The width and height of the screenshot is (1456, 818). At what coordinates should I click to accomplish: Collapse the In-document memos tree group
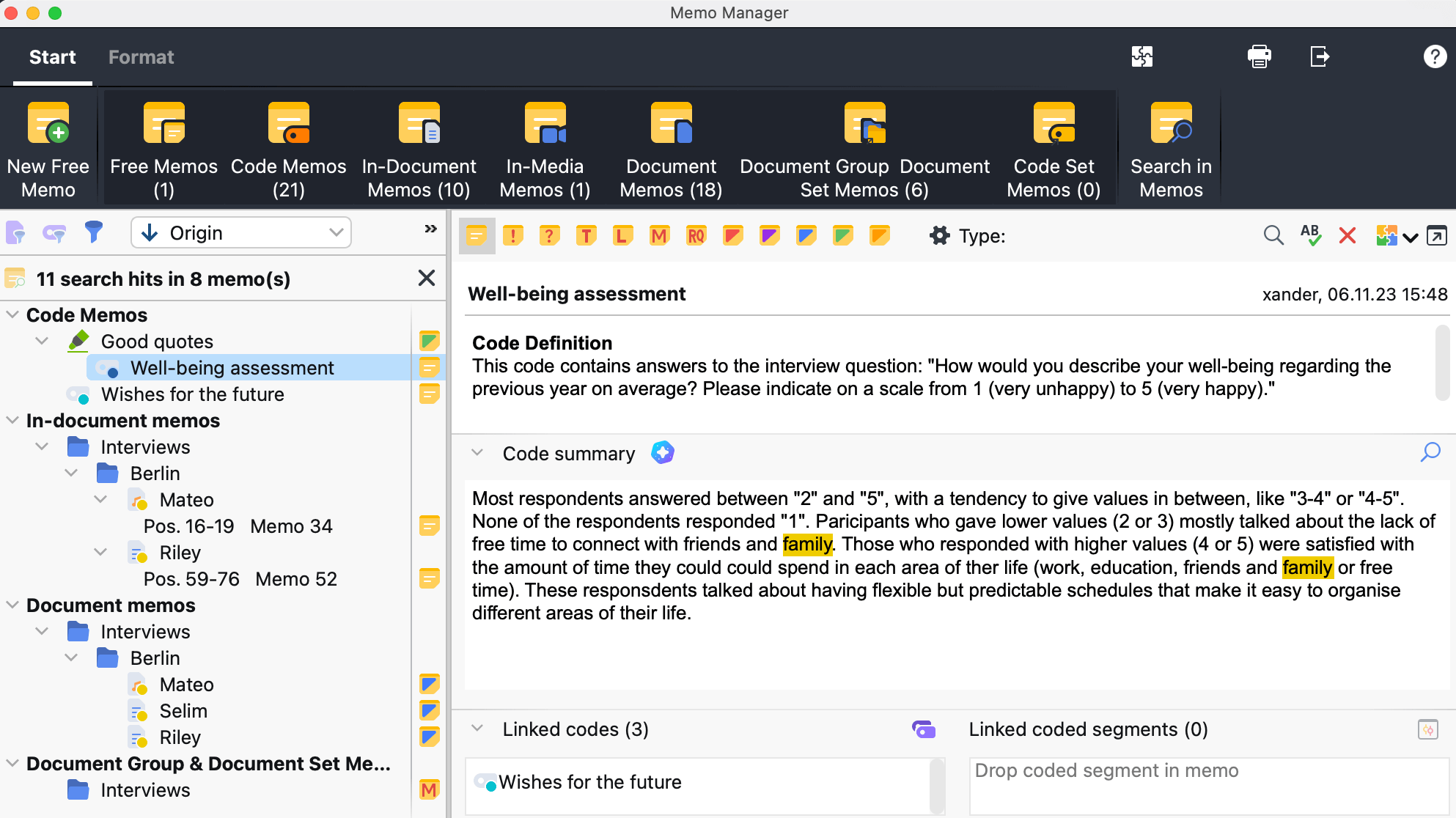coord(12,421)
